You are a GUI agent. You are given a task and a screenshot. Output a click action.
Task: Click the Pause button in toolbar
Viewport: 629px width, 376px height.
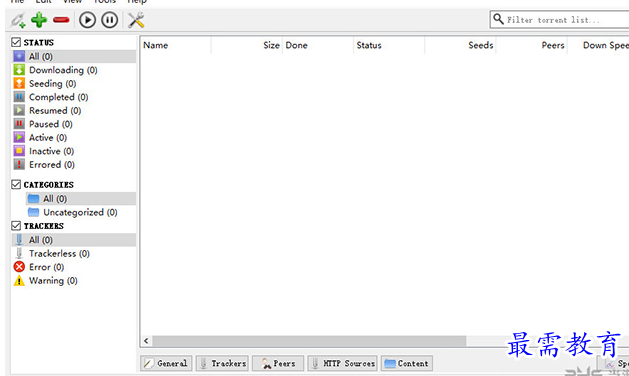click(x=110, y=20)
